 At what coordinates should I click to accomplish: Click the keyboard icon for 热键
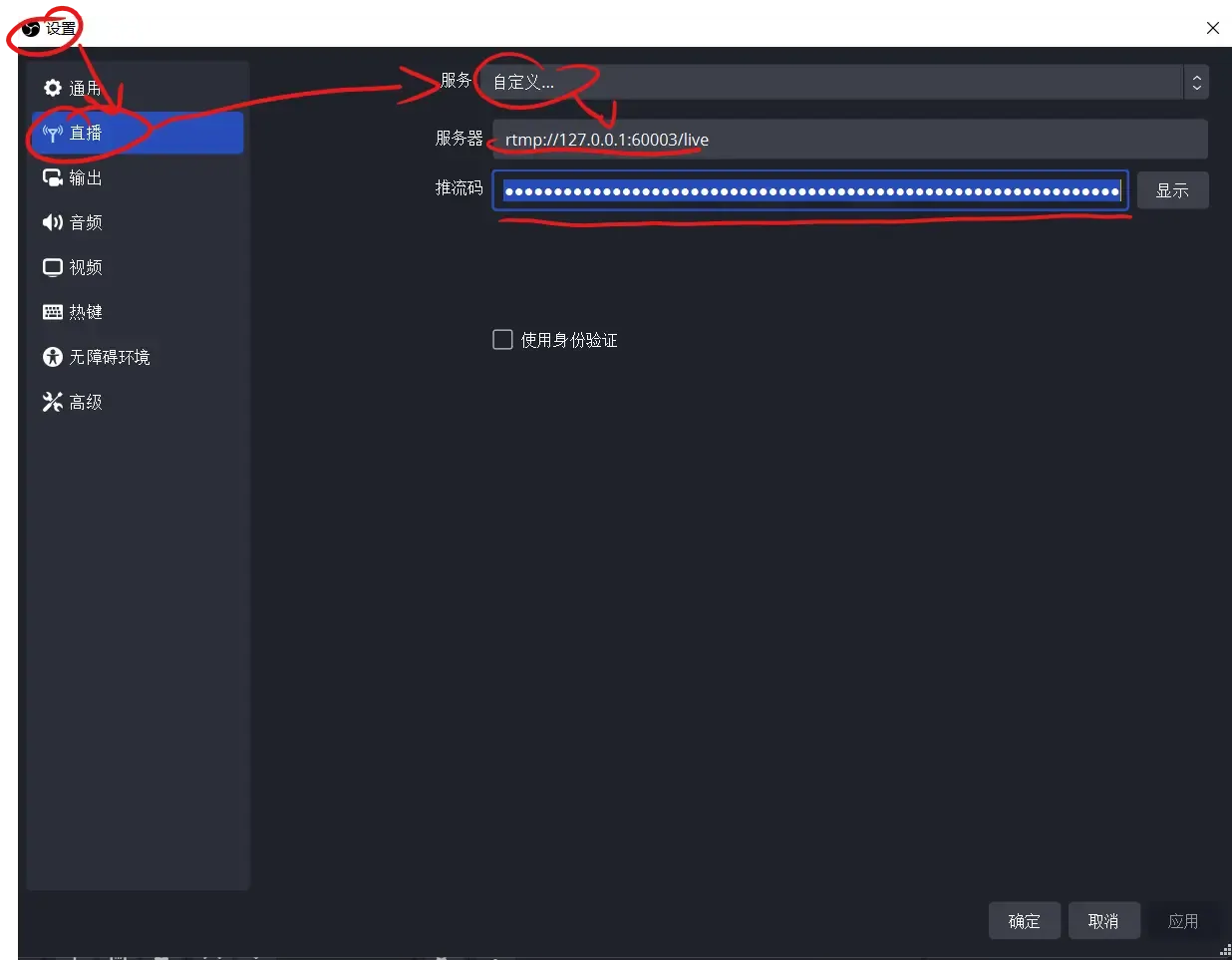coord(53,312)
